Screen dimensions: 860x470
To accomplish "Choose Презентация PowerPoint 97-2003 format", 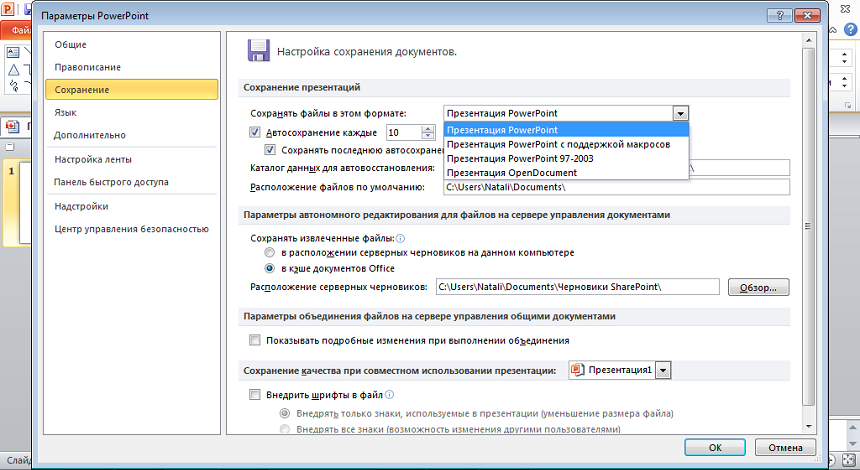I will click(x=566, y=158).
